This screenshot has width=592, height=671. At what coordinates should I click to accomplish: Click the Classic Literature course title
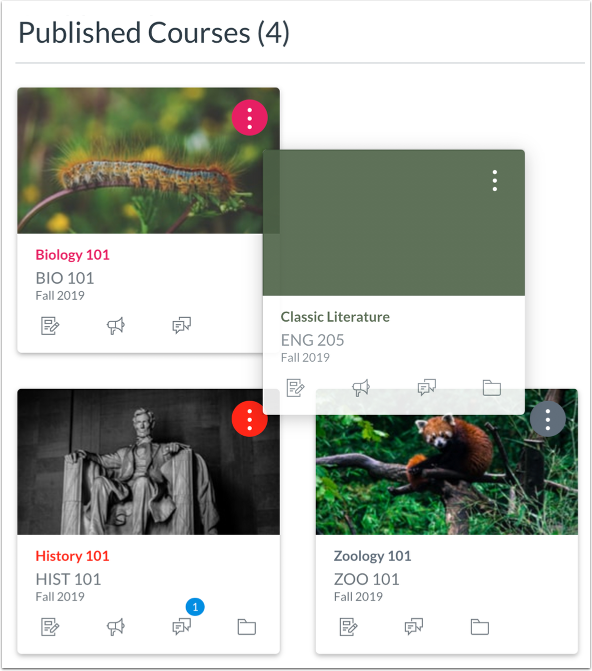coord(335,317)
